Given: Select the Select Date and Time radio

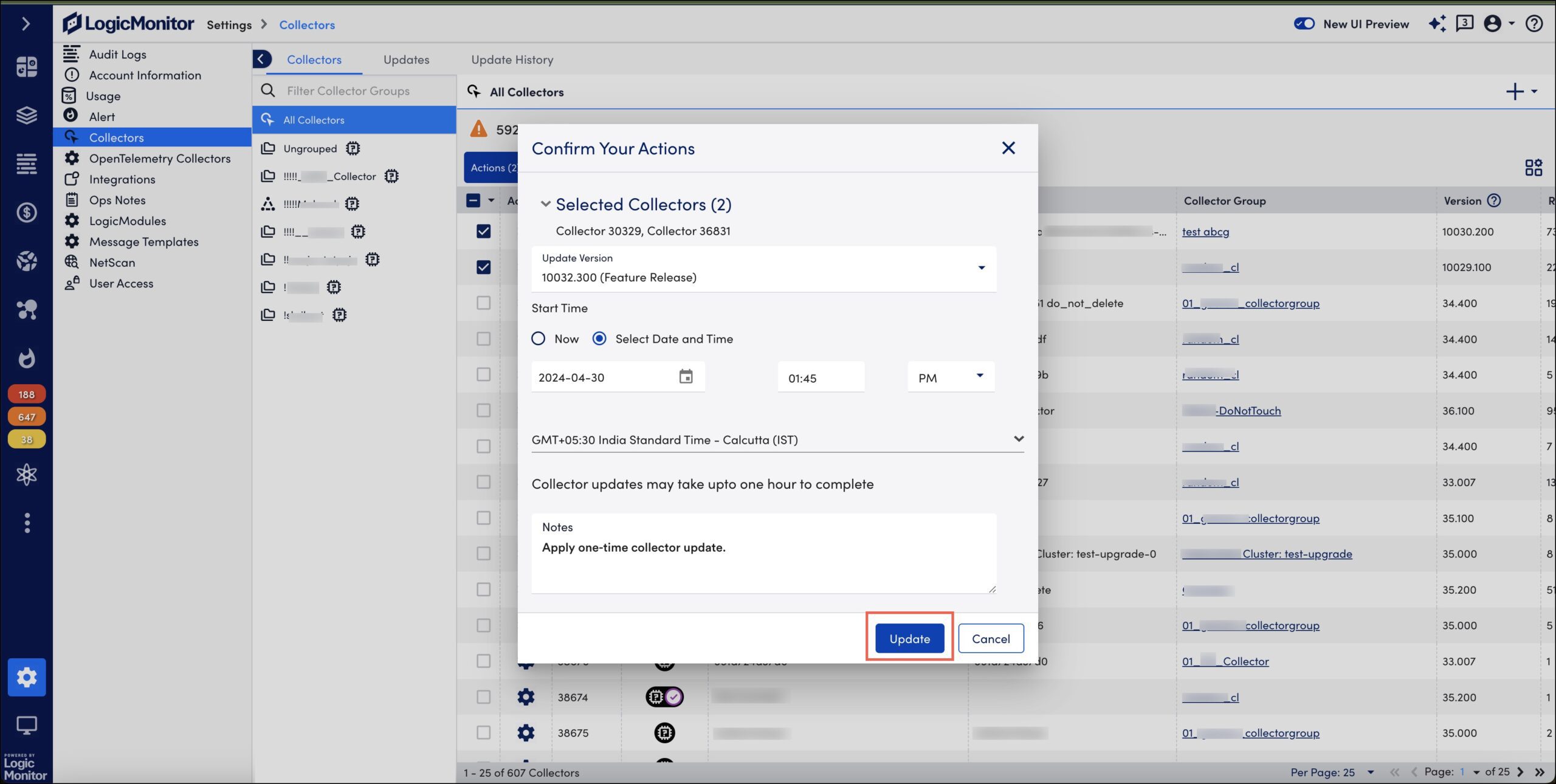Looking at the screenshot, I should 599,339.
